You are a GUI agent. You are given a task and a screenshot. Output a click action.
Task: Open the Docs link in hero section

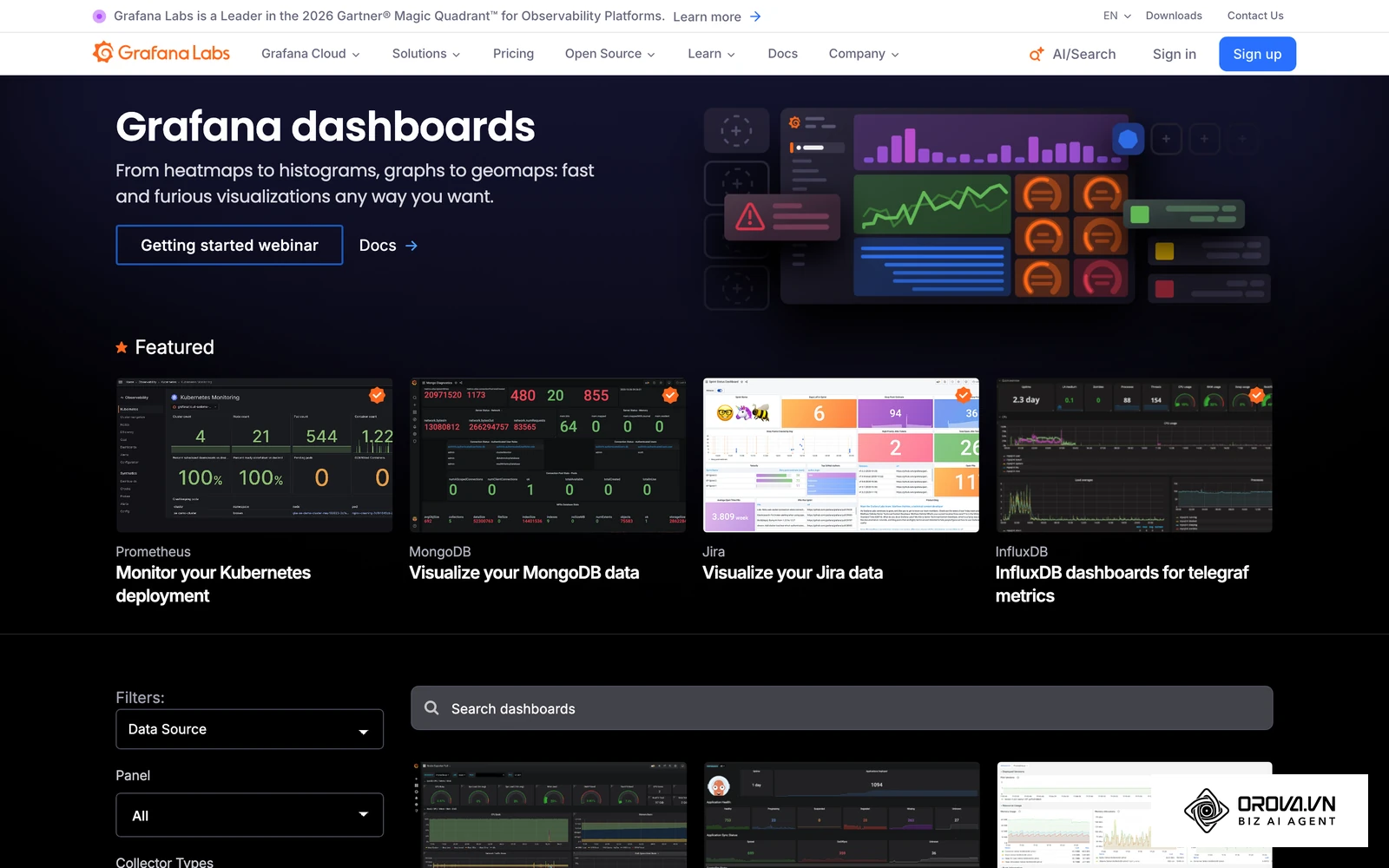(378, 246)
